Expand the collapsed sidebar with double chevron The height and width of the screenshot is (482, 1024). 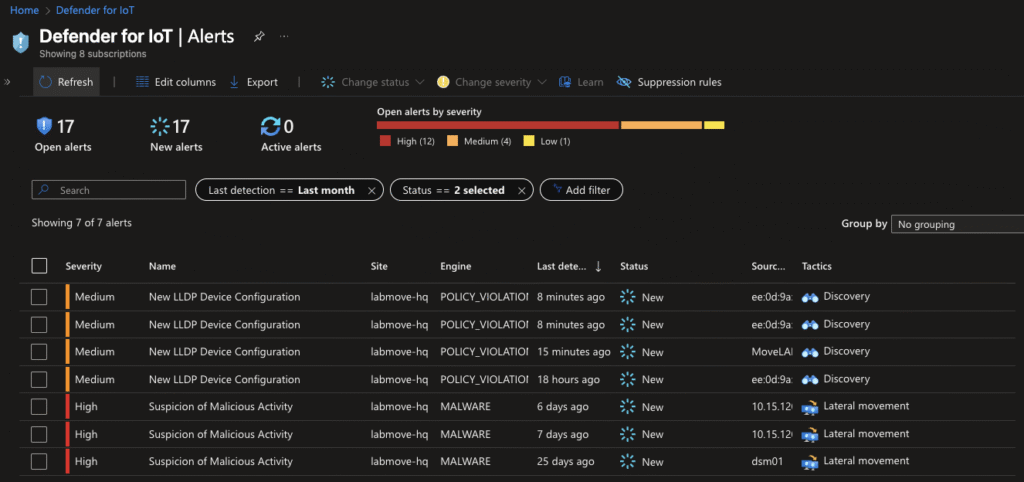pos(8,82)
